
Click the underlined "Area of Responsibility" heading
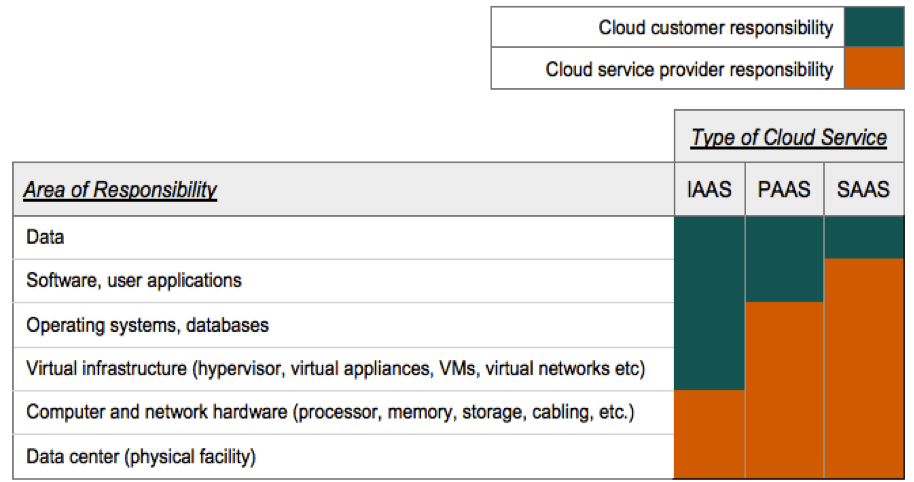tap(121, 190)
